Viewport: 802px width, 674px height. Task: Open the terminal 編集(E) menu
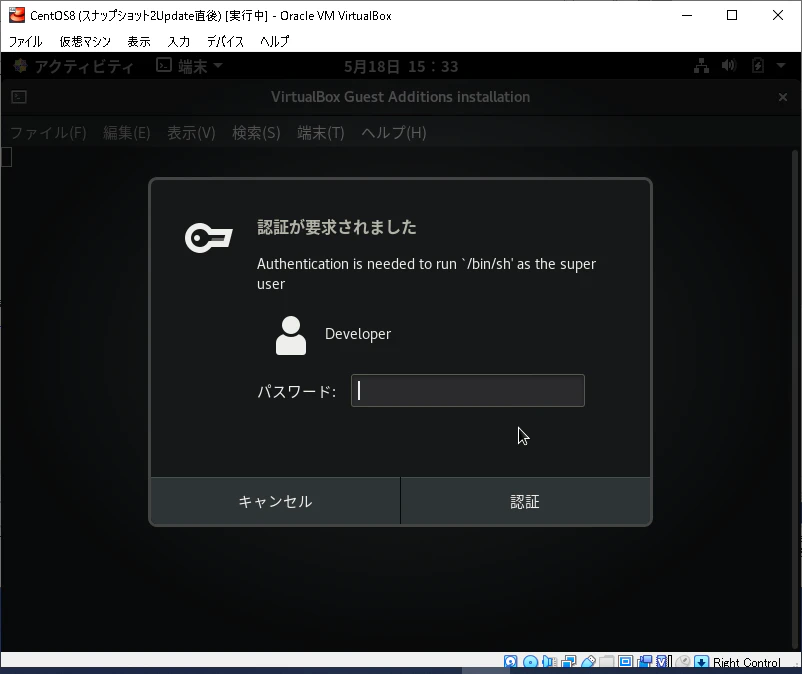(126, 133)
